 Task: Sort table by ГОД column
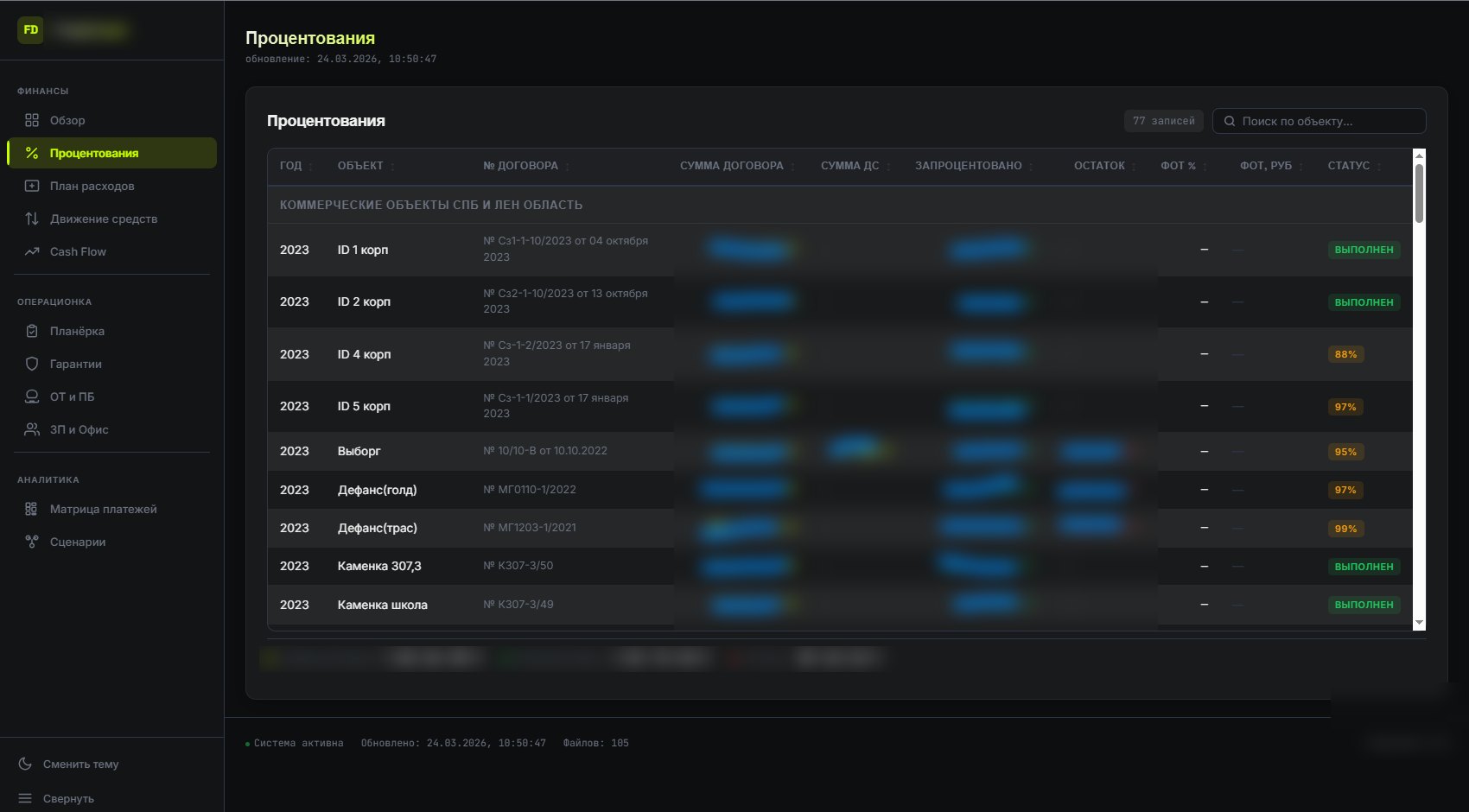click(296, 166)
